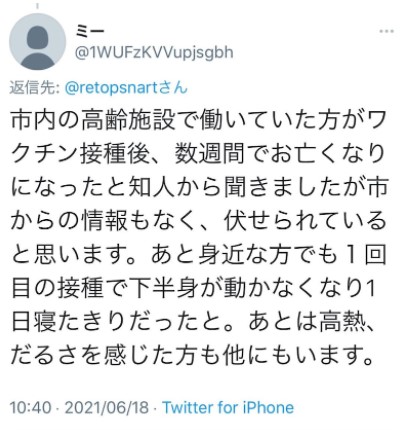Screen dimensions: 405x430
Task: Tap tweet line starting と思います
Action: (199, 254)
